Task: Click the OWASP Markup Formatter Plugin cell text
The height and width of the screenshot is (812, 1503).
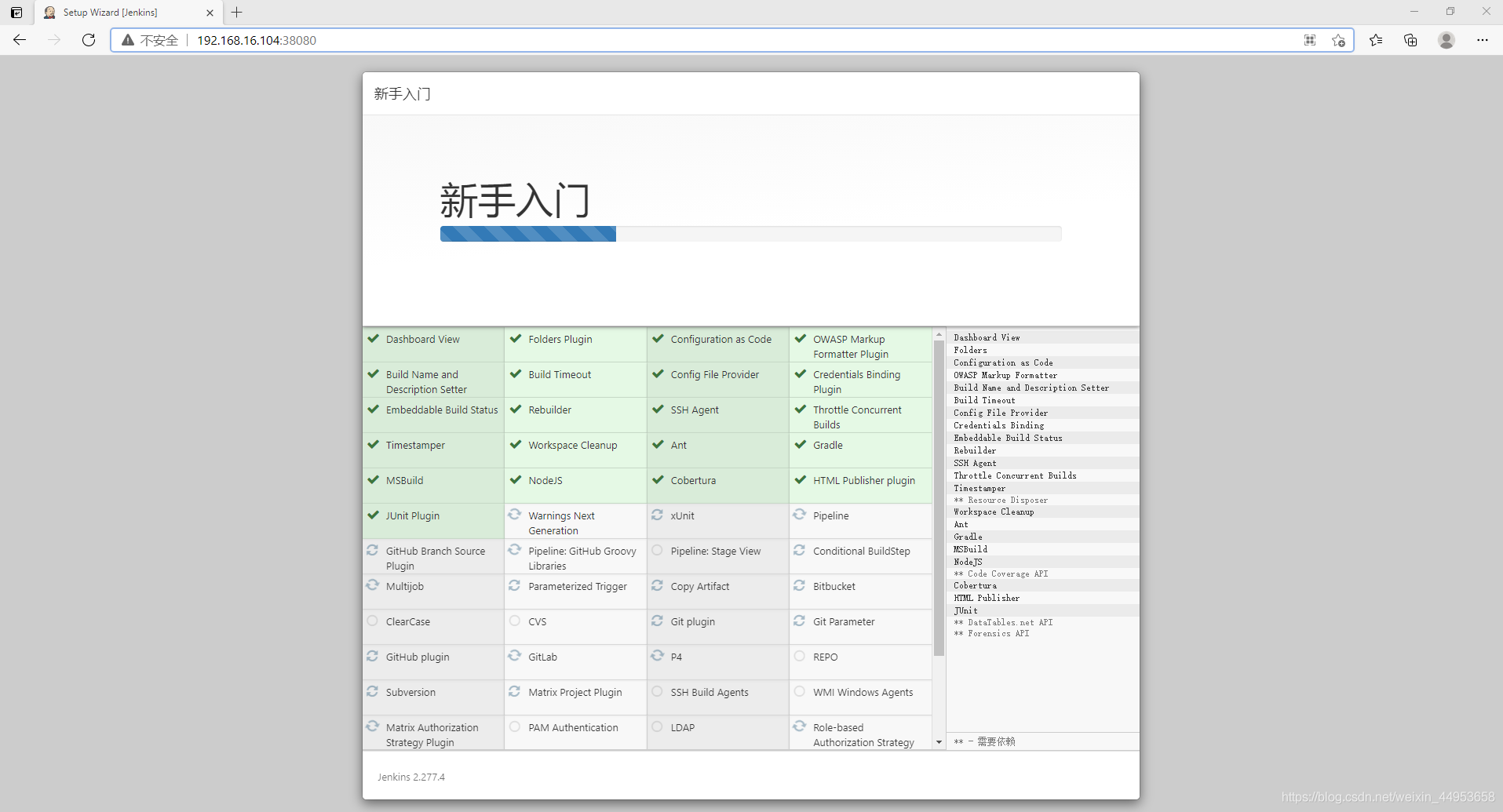Action: [x=851, y=347]
